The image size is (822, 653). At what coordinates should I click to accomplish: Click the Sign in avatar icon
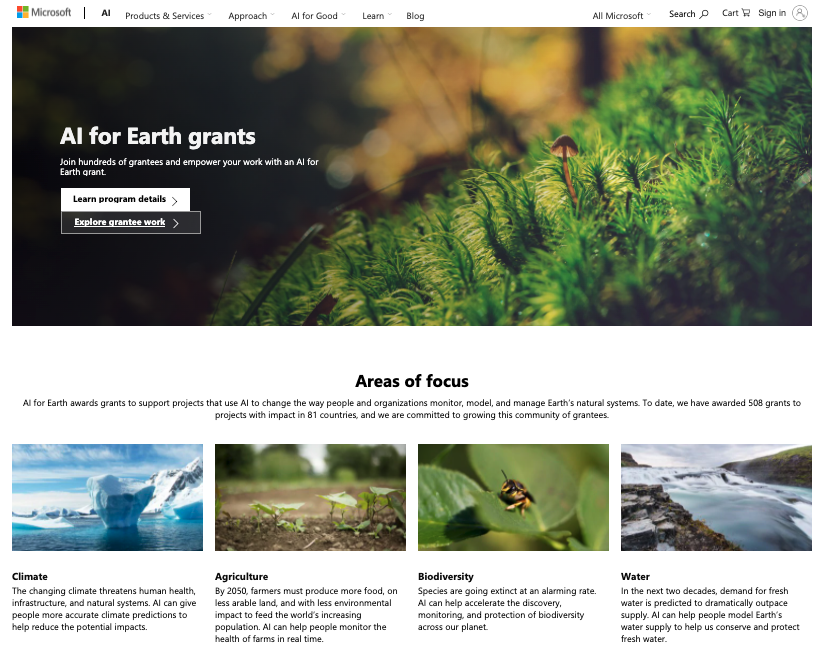click(x=799, y=13)
